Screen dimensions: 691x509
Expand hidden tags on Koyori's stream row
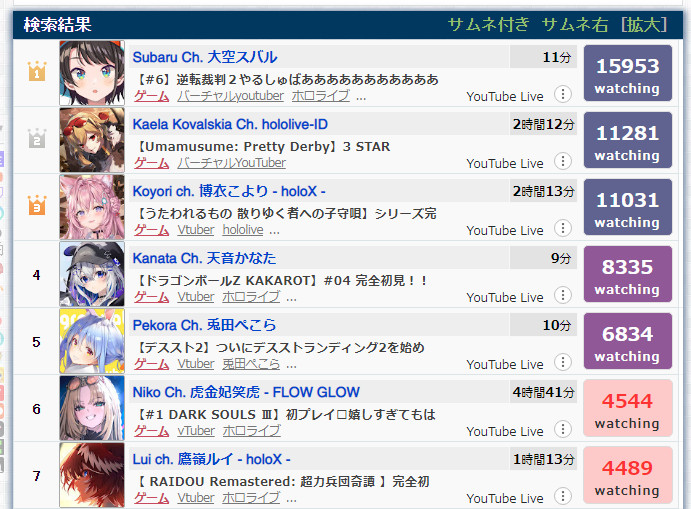pyautogui.click(x=275, y=232)
